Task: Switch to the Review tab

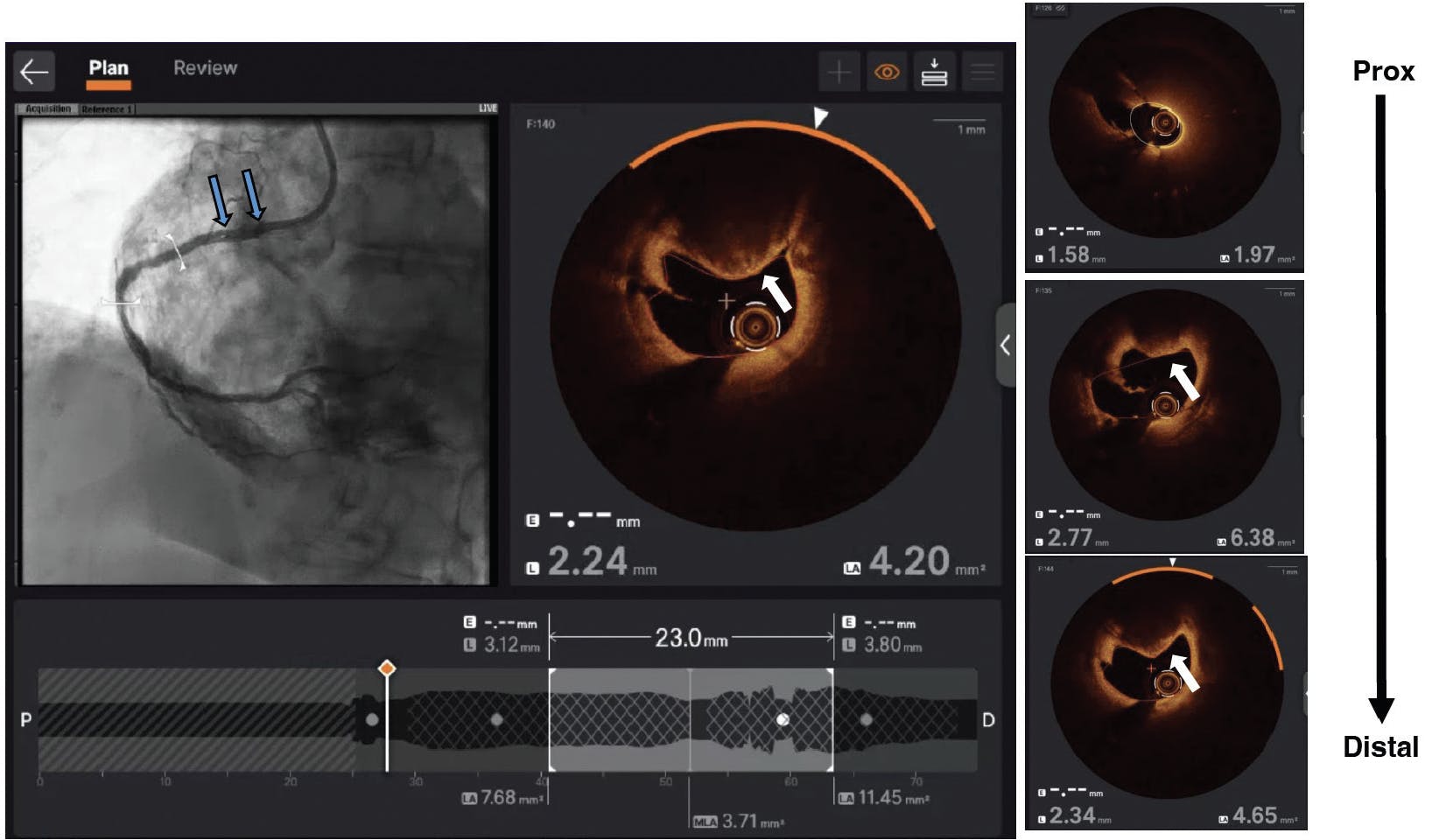Action: point(205,68)
